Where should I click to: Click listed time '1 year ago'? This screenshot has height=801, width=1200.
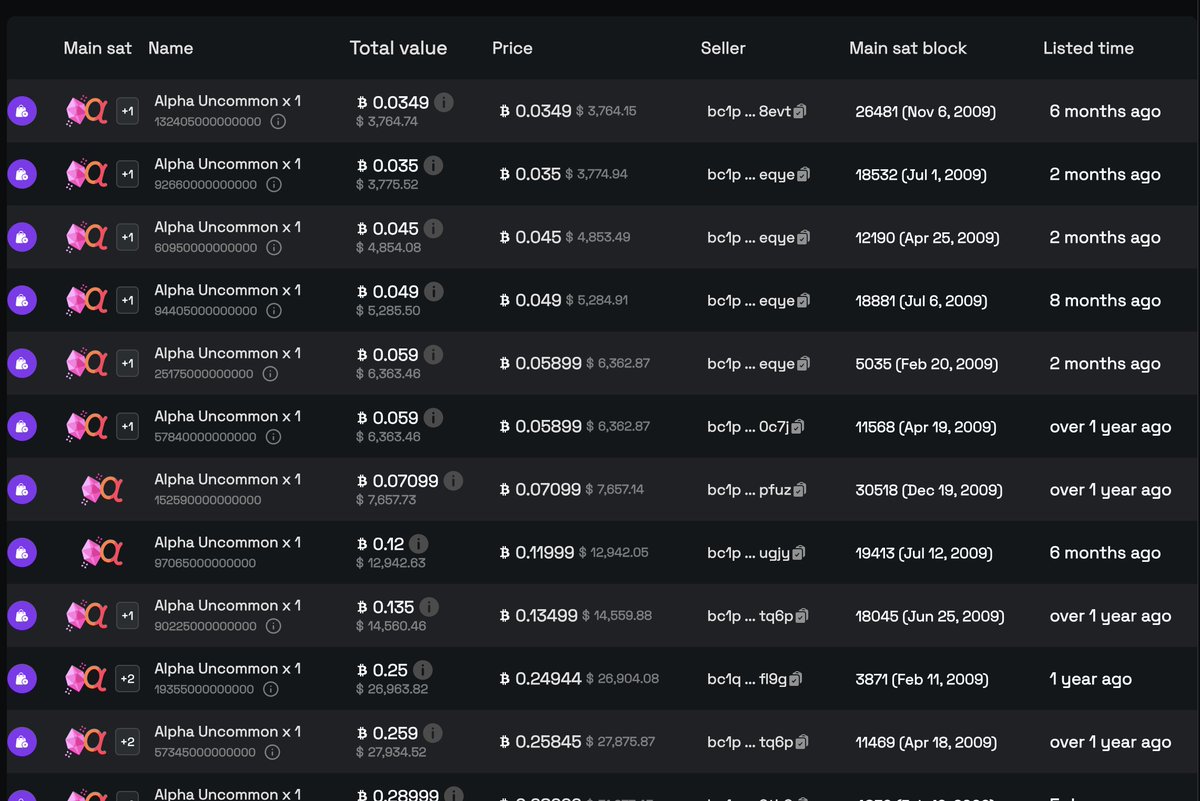point(1091,679)
